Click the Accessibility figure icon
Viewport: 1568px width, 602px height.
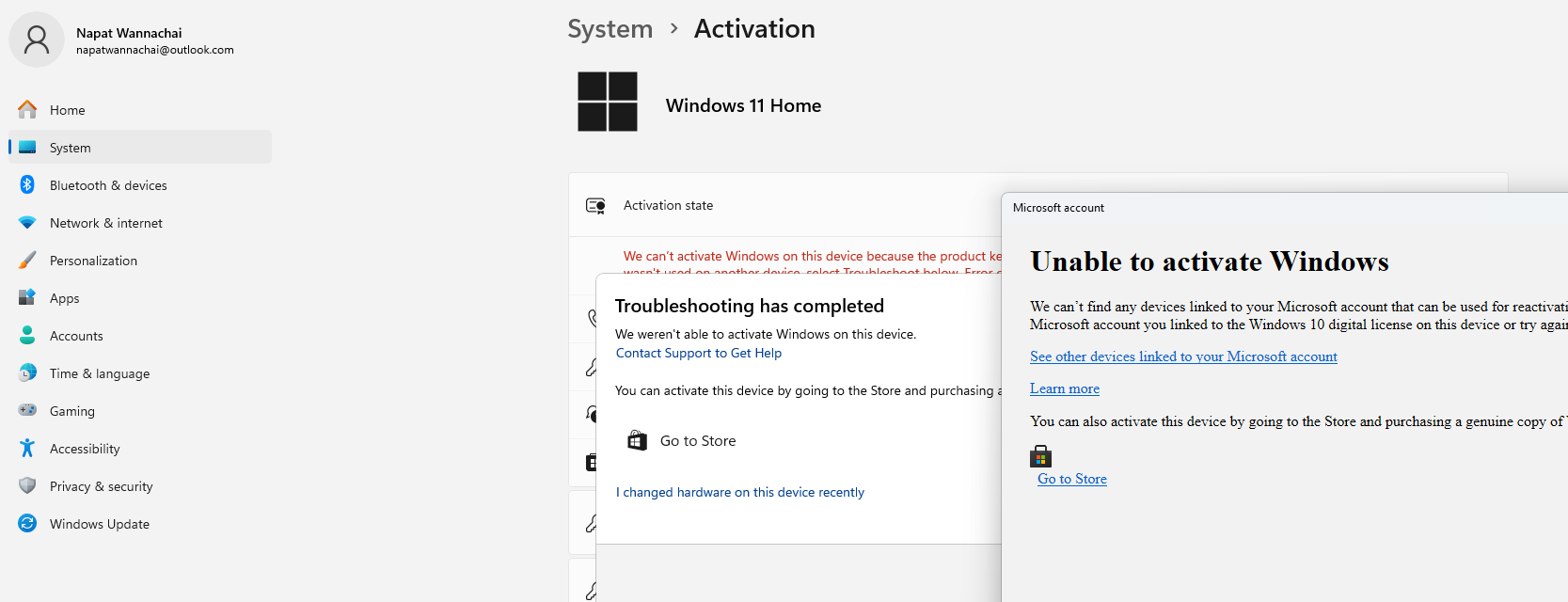(x=27, y=449)
